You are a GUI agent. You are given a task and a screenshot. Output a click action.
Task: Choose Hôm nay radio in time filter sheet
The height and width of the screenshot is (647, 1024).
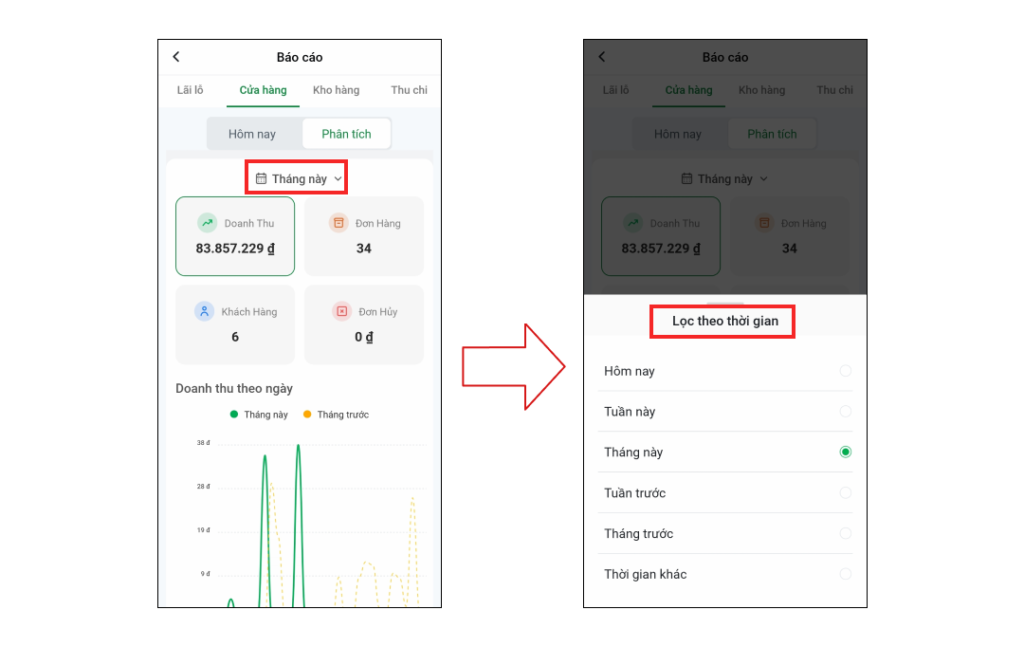click(845, 371)
